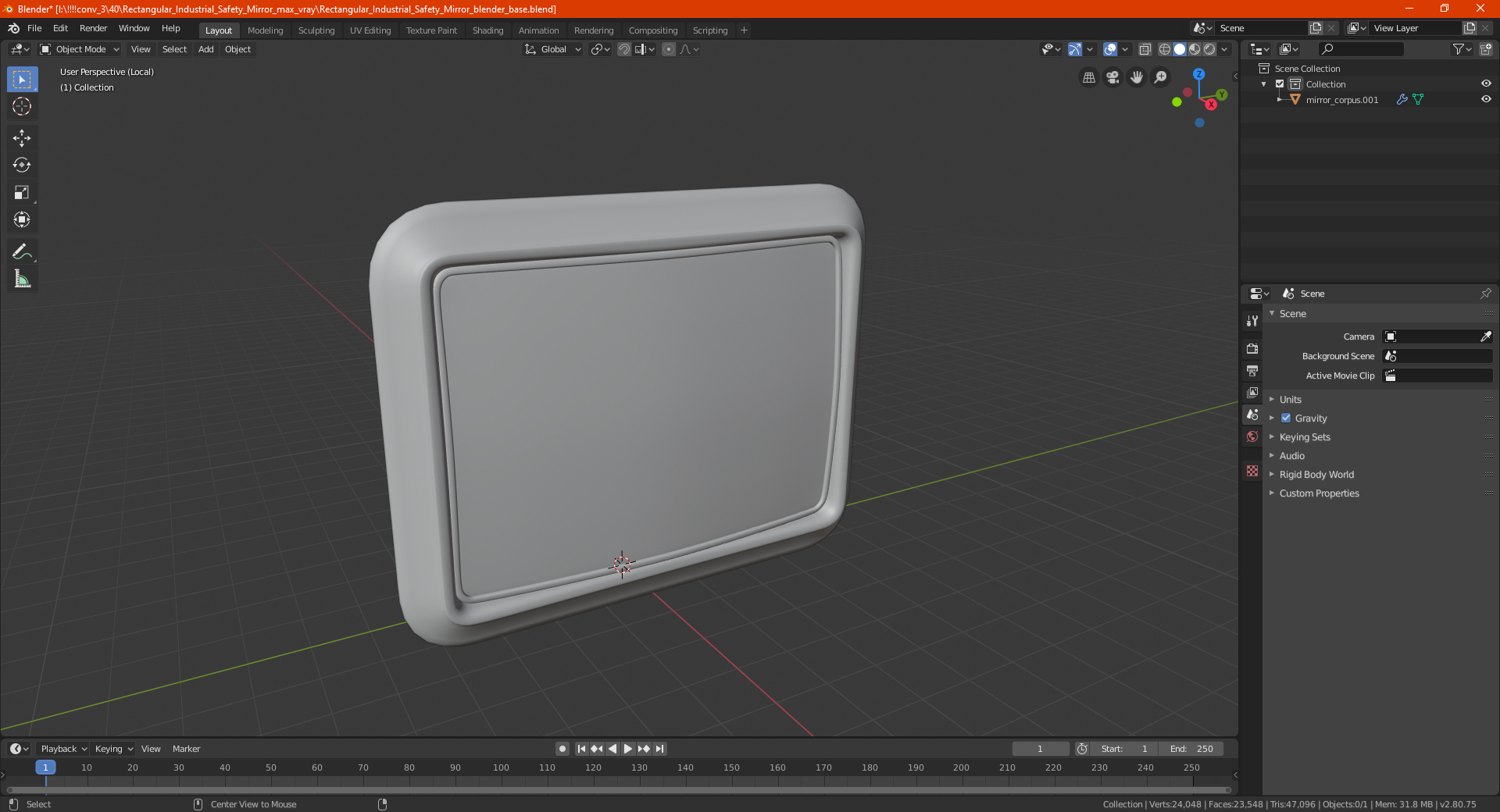Open the Output properties tab

pos(1252,370)
